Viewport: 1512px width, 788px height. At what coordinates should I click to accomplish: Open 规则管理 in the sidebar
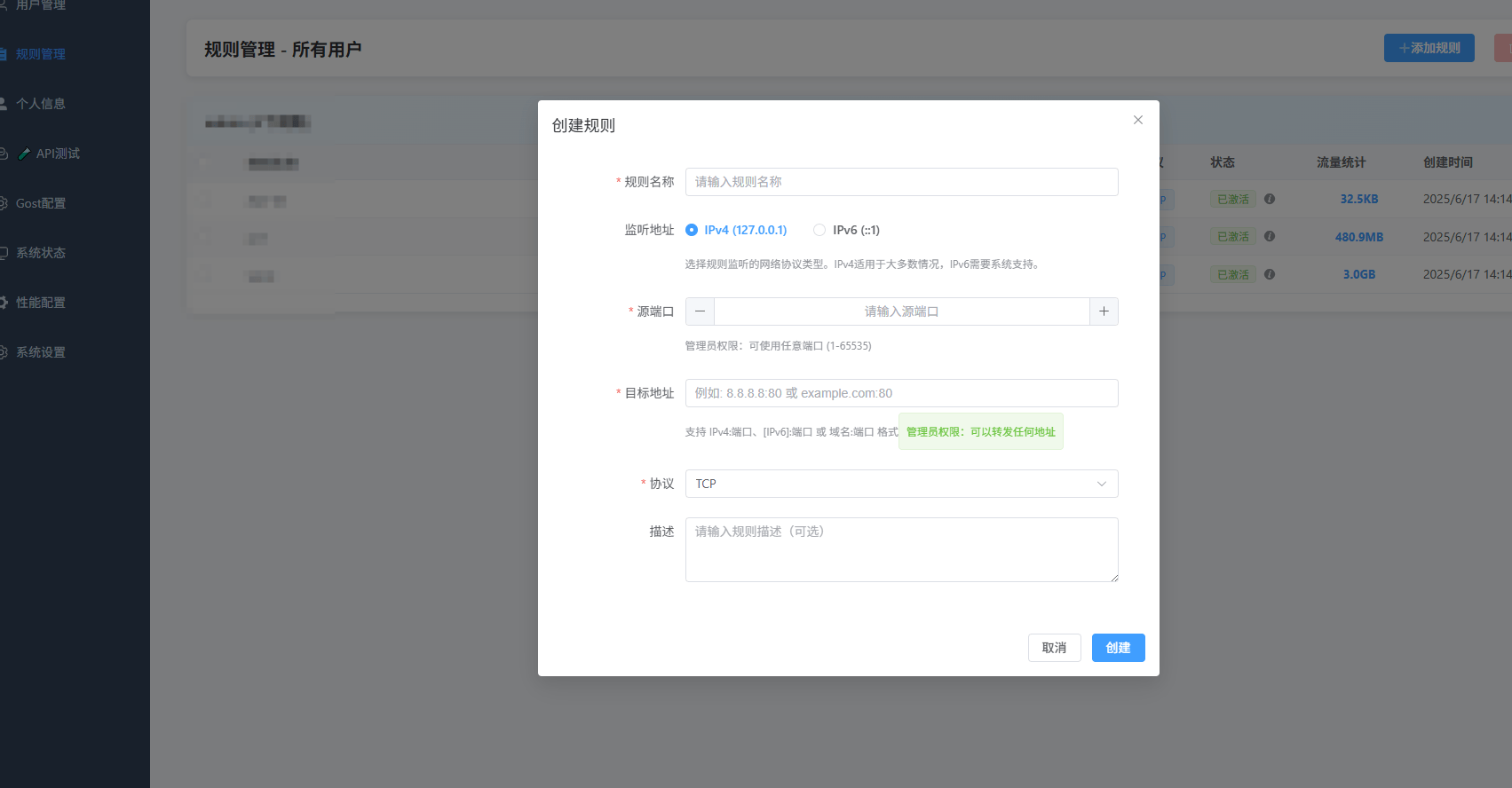(x=41, y=54)
